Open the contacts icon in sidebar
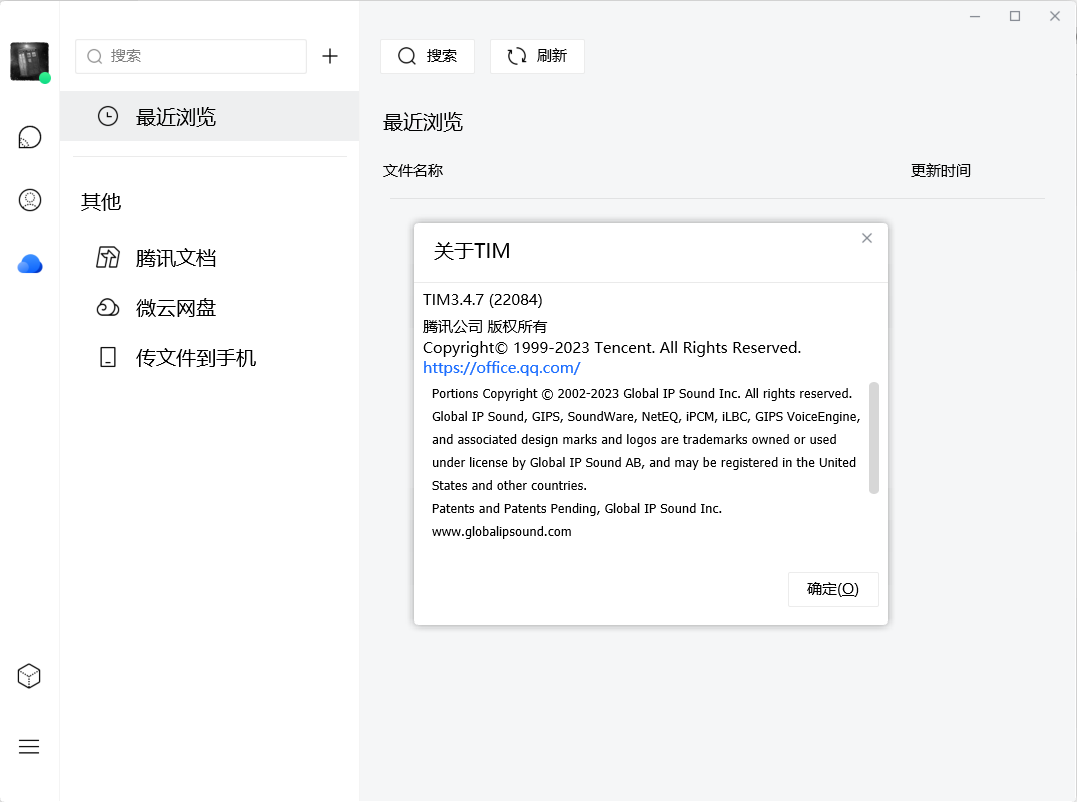This screenshot has height=802, width=1077. 30,200
